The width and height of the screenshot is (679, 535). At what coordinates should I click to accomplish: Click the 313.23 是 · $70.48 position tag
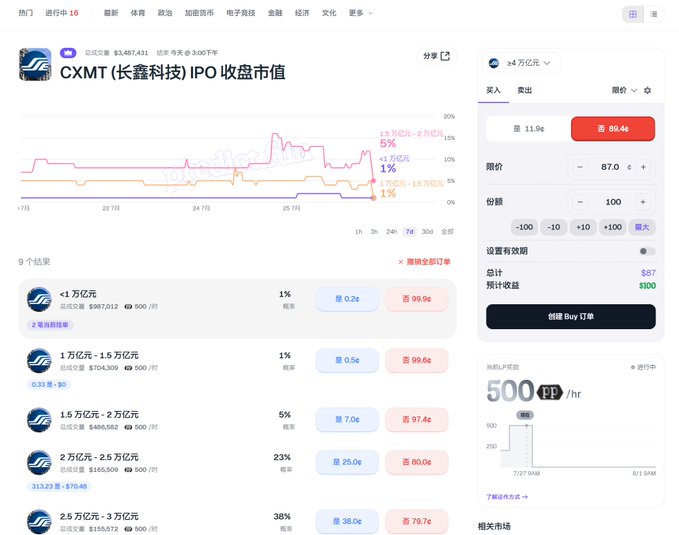[59, 486]
